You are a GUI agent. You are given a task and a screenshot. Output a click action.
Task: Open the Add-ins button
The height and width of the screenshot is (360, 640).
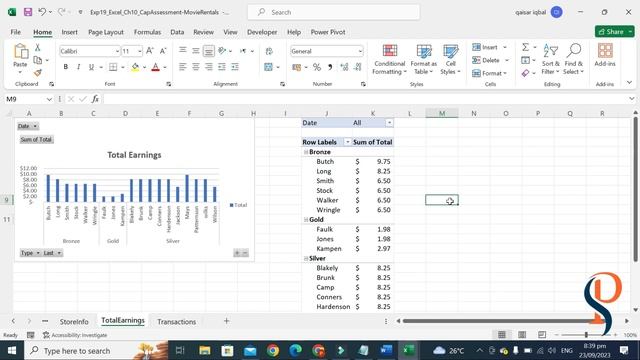click(604, 56)
